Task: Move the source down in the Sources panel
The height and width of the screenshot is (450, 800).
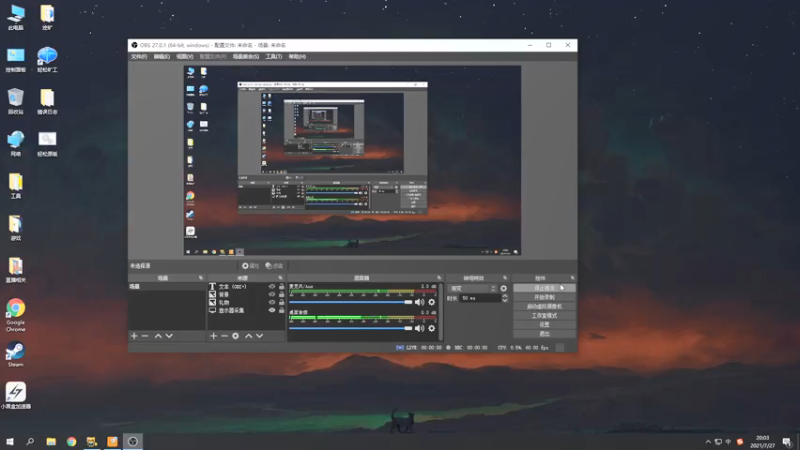Action: [260, 336]
